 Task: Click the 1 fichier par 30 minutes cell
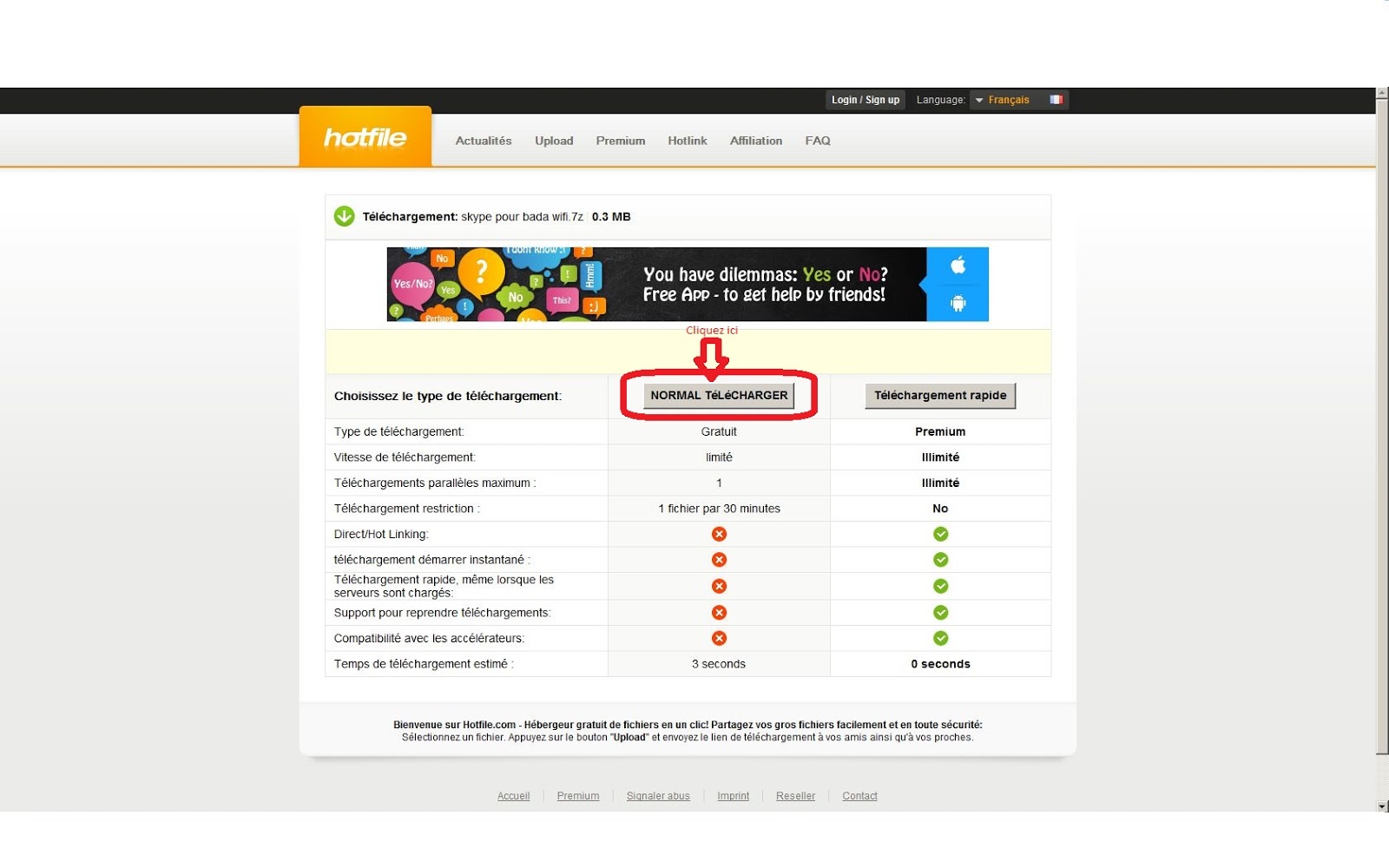tap(719, 509)
